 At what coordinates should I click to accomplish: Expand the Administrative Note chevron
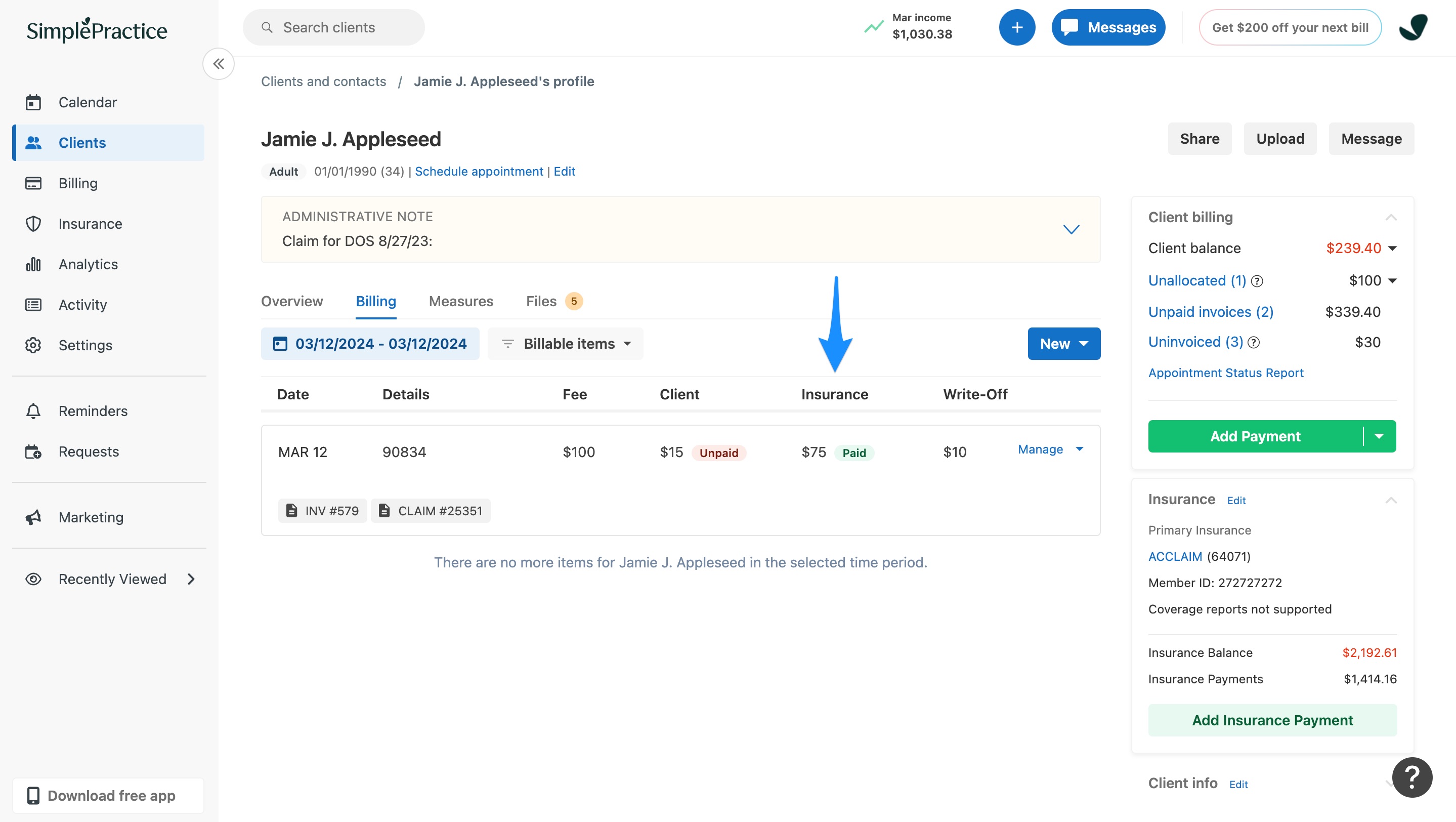1071,229
